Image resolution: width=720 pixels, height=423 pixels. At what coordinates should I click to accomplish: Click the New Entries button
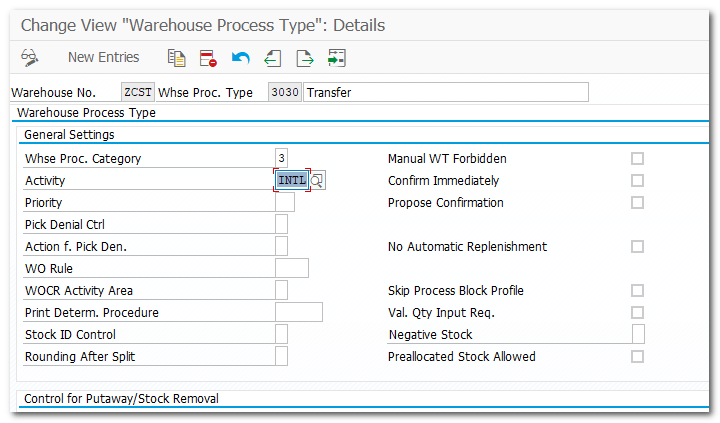104,57
